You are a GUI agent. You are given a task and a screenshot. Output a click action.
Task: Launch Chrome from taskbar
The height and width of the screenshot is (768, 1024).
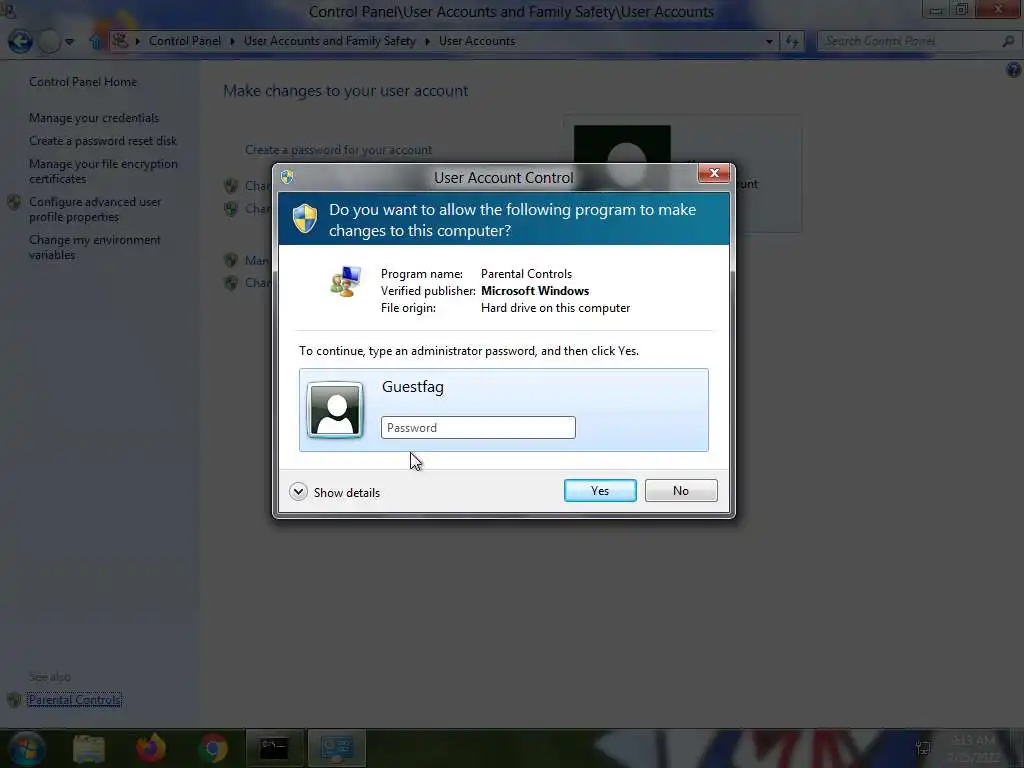(213, 748)
